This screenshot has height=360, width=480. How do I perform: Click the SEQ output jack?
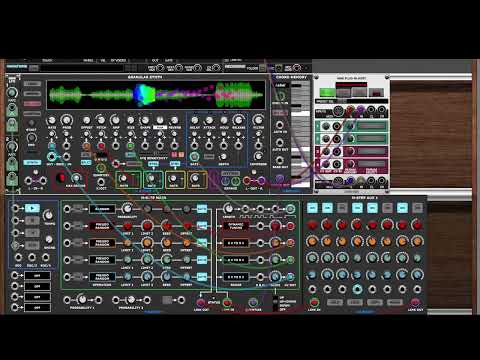[x=18, y=257]
